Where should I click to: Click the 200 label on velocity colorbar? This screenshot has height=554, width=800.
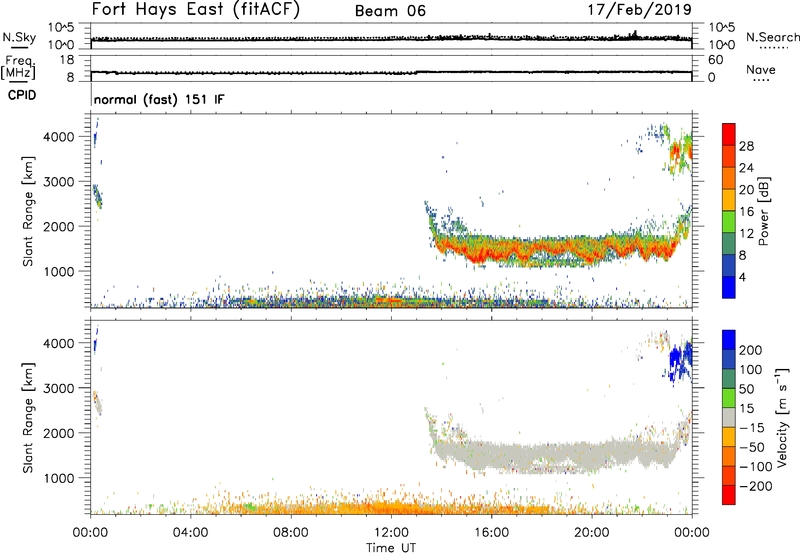click(751, 350)
